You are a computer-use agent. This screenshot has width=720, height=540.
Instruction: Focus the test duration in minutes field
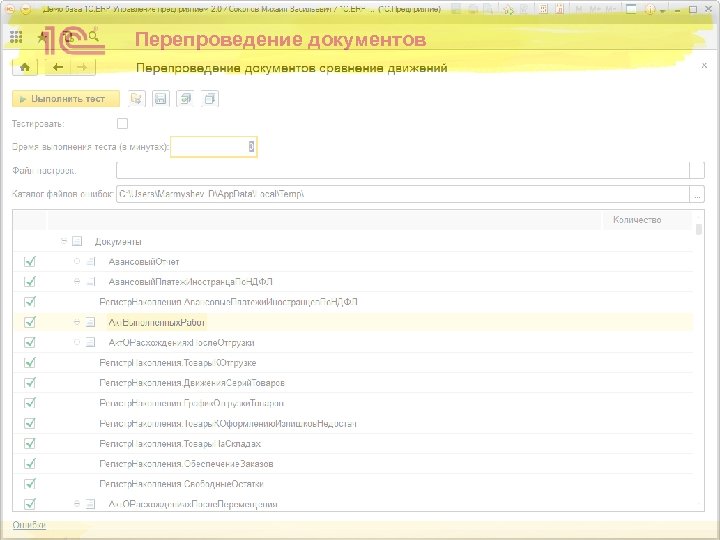click(x=214, y=147)
